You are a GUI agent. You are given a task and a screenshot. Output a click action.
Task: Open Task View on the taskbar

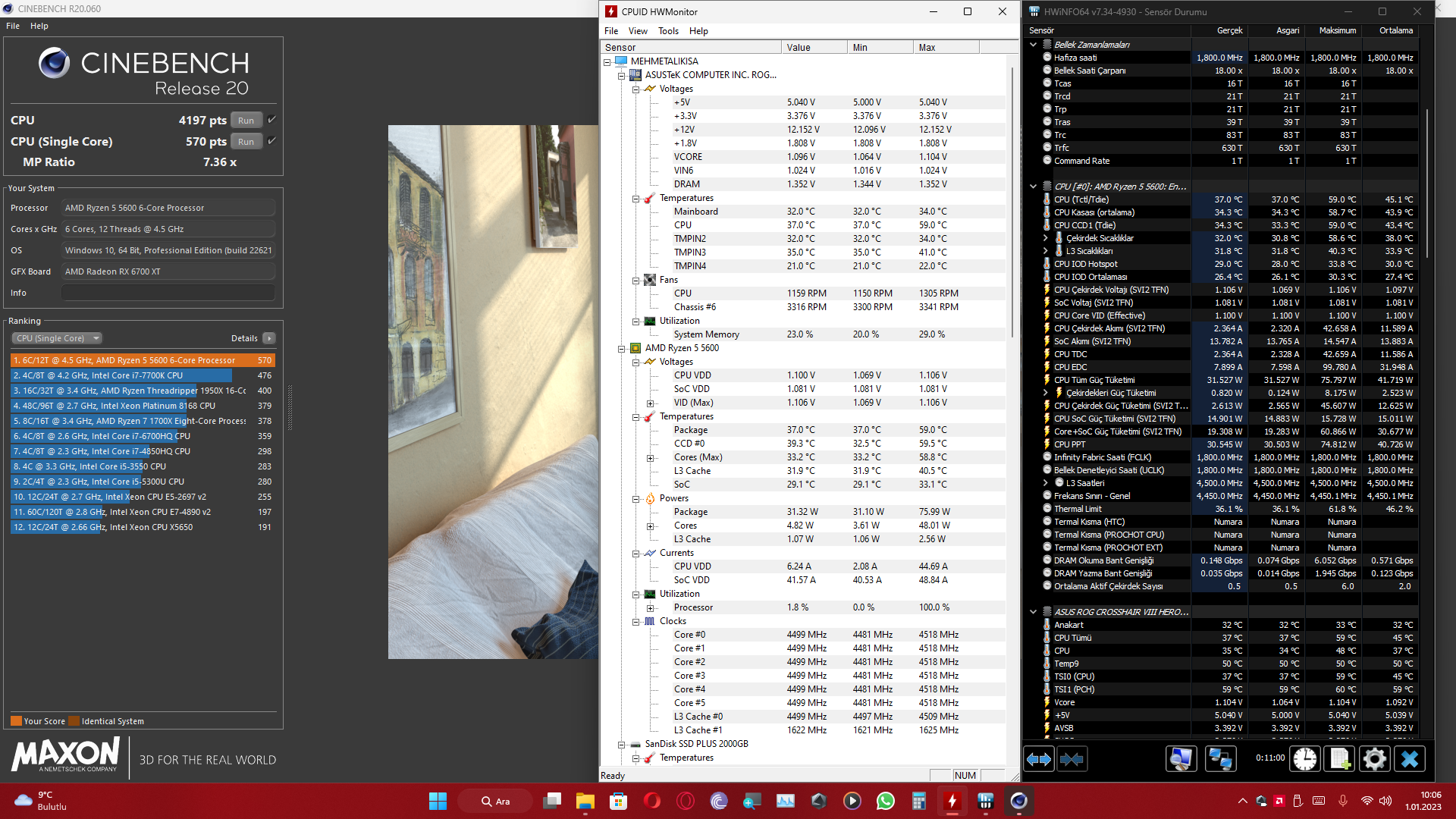coord(552,801)
